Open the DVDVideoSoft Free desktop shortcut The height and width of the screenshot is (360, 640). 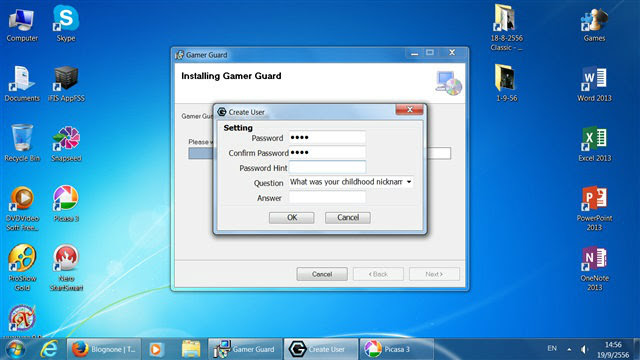(22, 208)
